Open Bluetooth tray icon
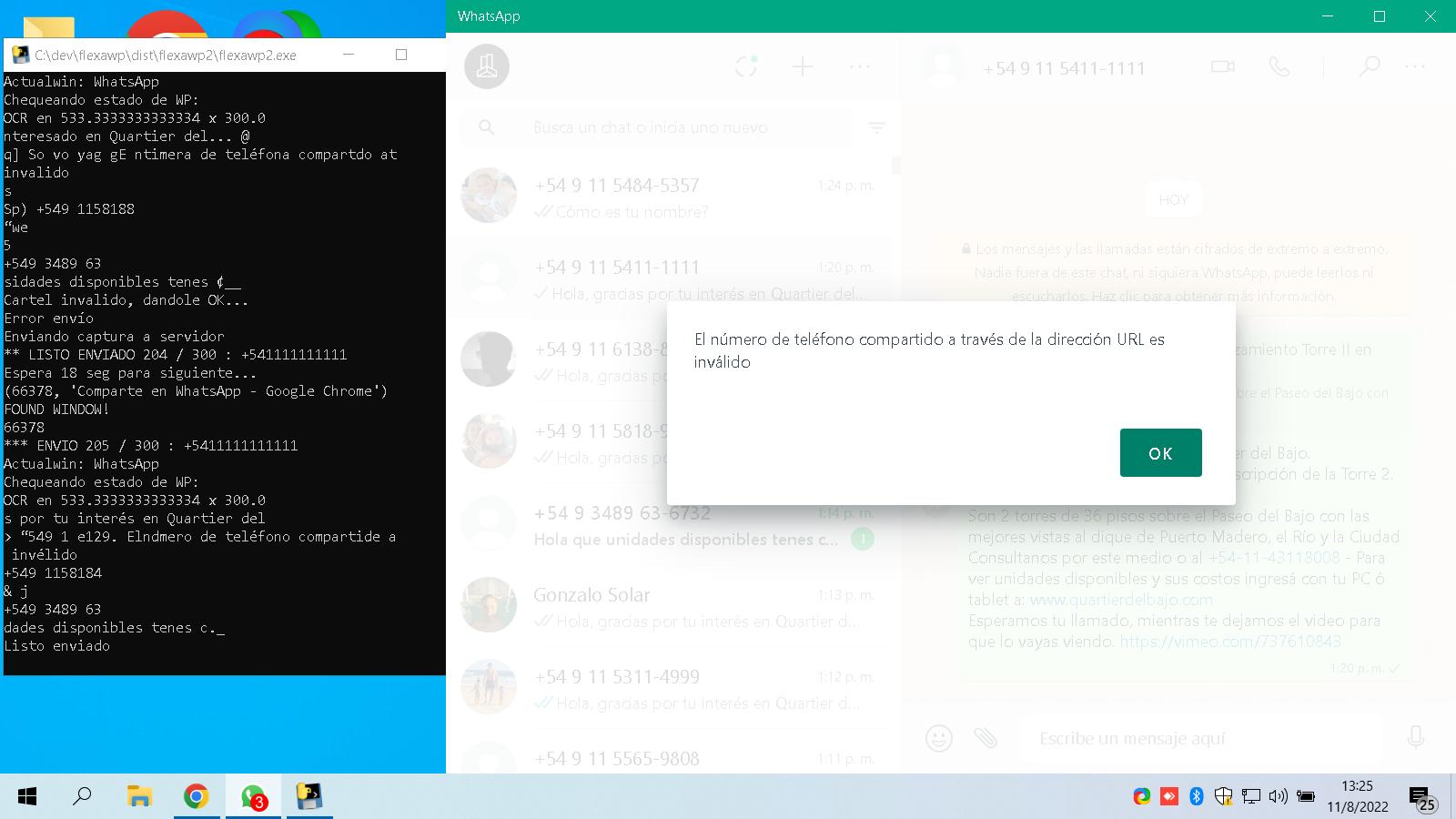 [x=1197, y=797]
